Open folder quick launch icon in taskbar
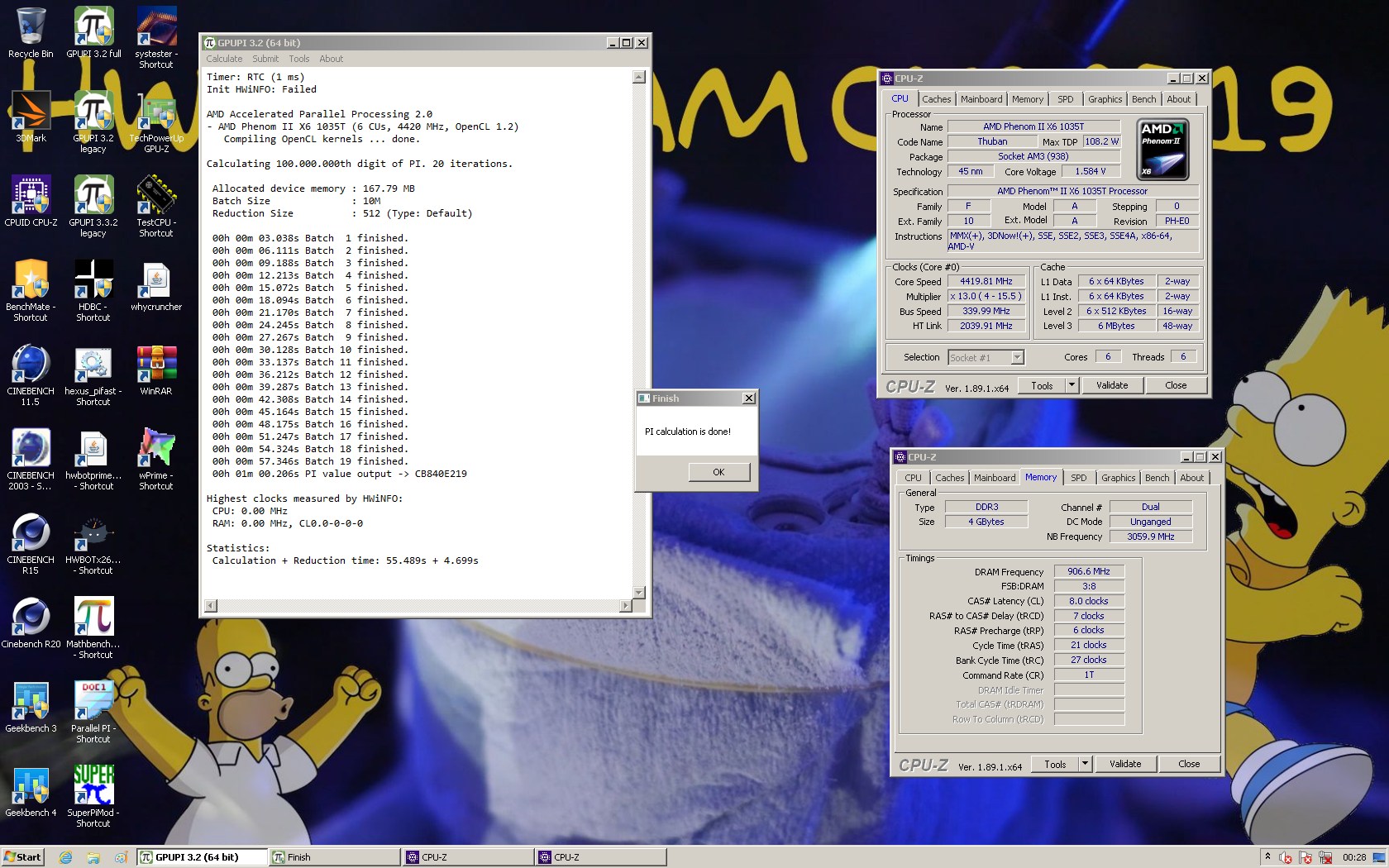This screenshot has width=1389, height=868. [93, 857]
